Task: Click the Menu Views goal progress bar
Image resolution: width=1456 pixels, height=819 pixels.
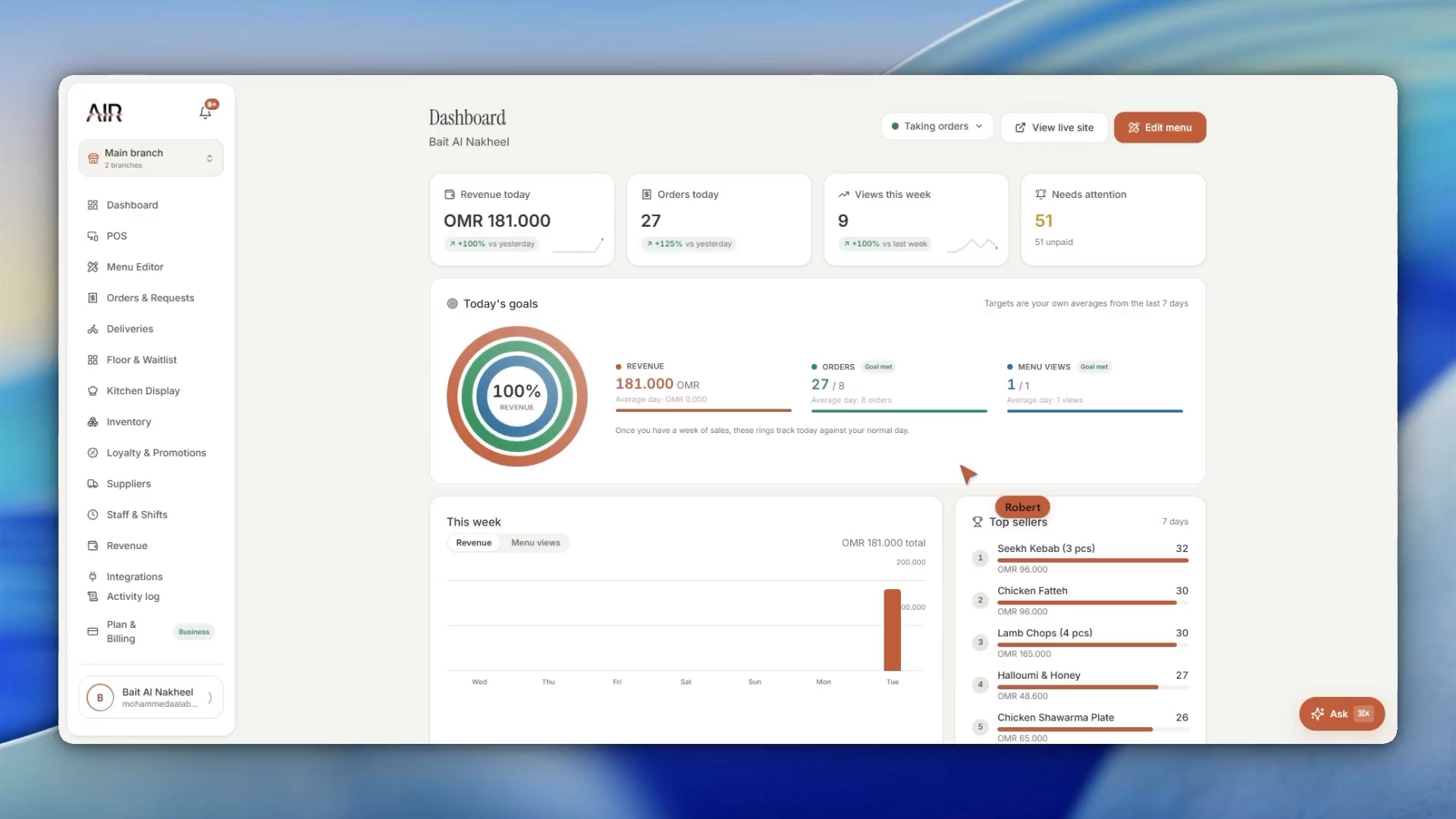Action: point(1094,411)
